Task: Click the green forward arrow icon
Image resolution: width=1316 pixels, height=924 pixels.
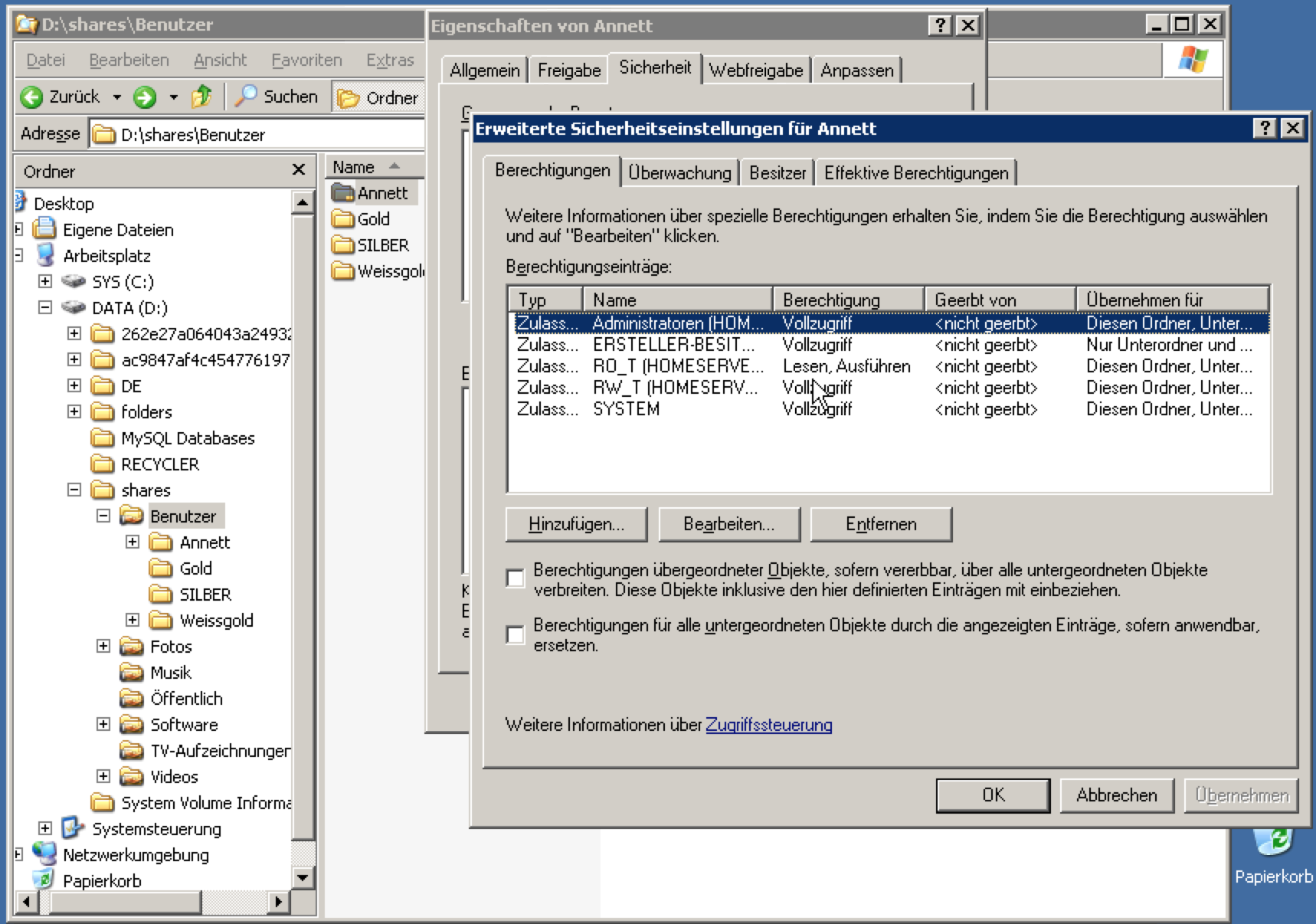Action: (144, 97)
